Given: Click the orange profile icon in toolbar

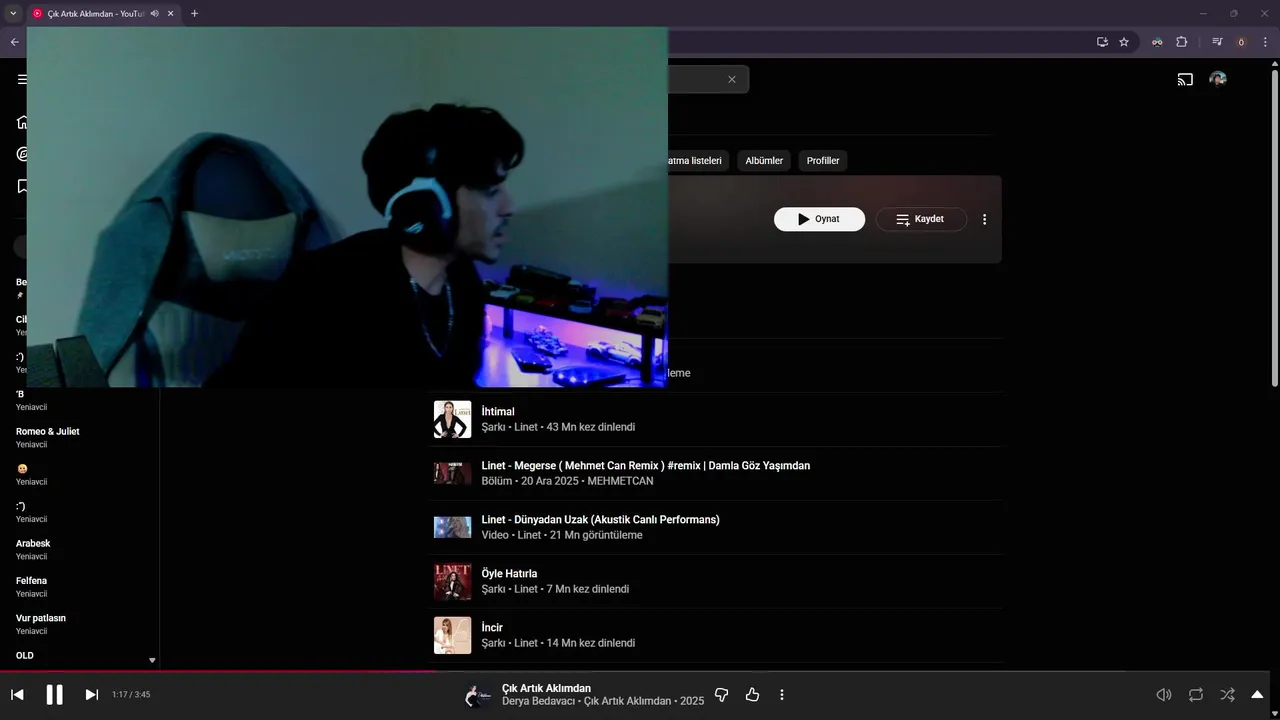Looking at the screenshot, I should 1242,42.
